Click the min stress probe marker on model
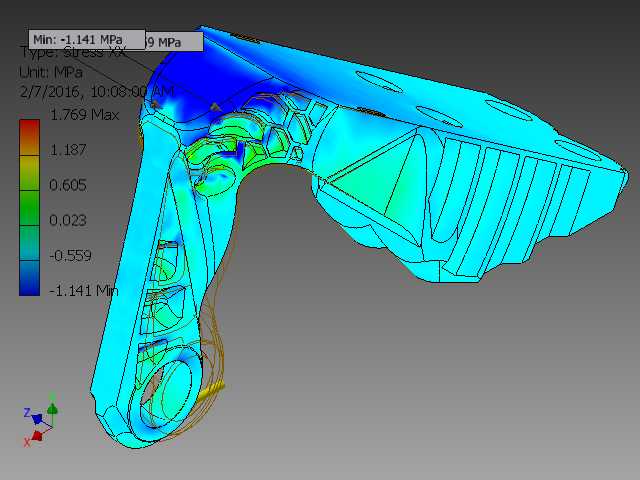Image resolution: width=640 pixels, height=480 pixels. [154, 104]
